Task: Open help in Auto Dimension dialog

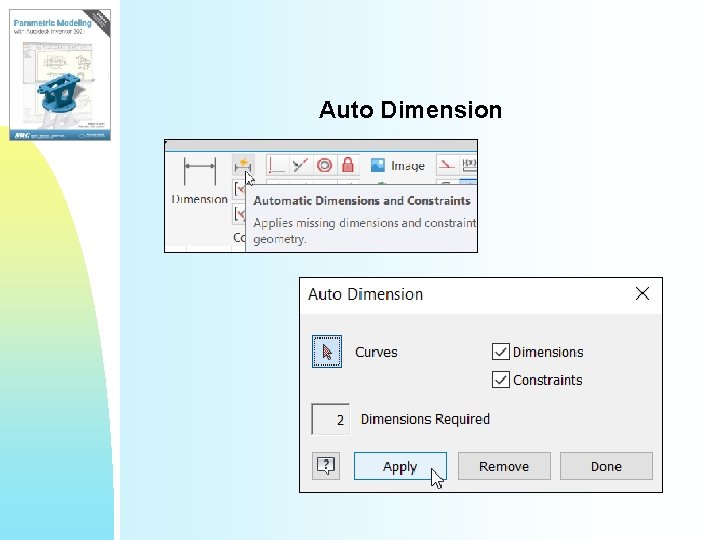Action: (326, 466)
